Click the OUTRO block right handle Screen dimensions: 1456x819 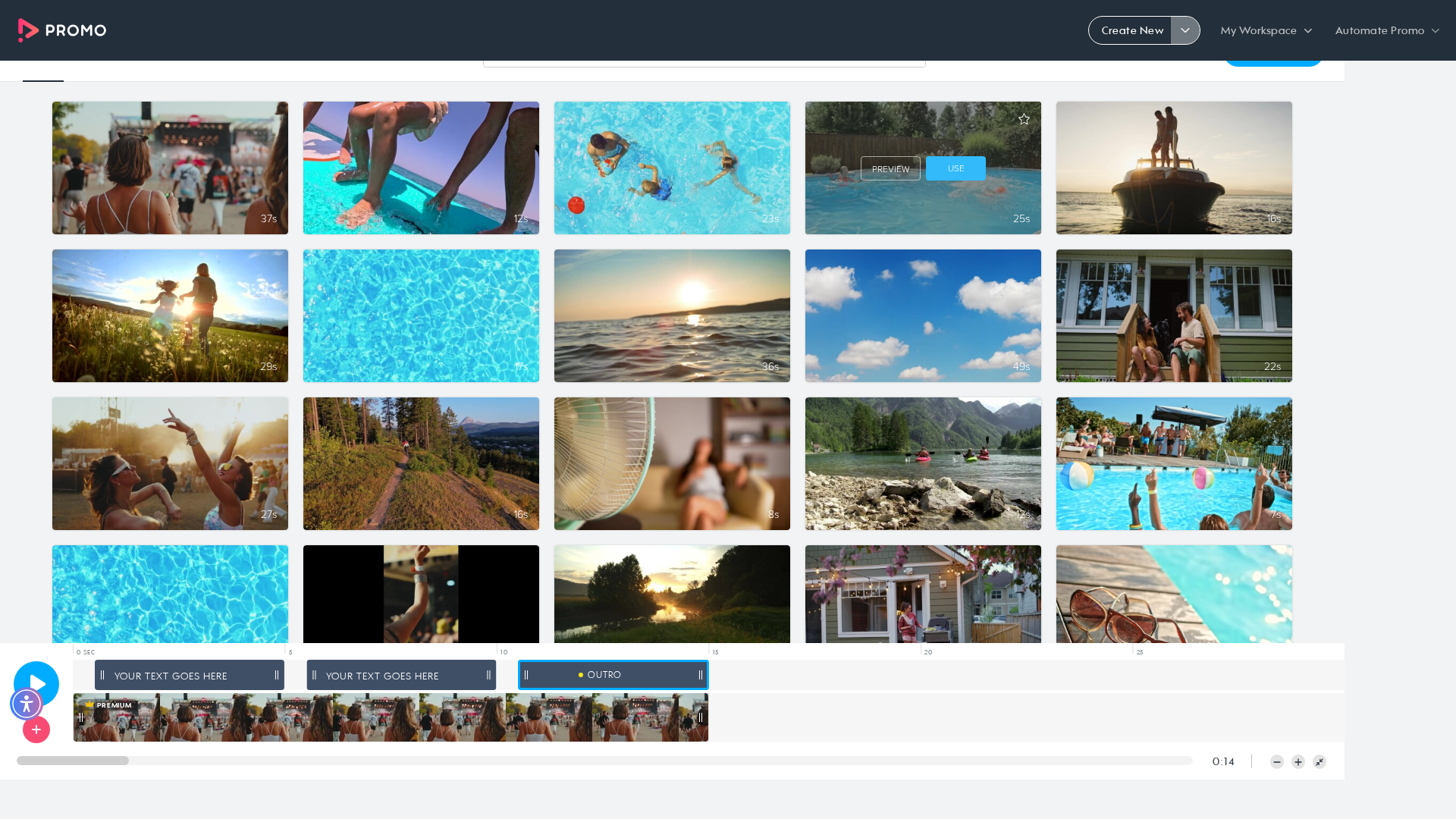[x=701, y=675]
